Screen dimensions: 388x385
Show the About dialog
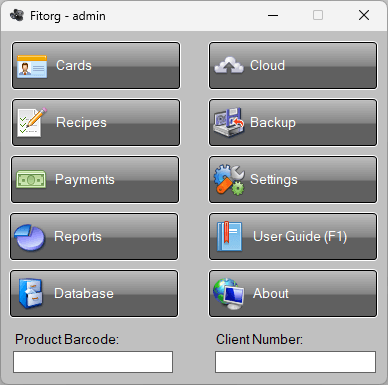coord(293,294)
